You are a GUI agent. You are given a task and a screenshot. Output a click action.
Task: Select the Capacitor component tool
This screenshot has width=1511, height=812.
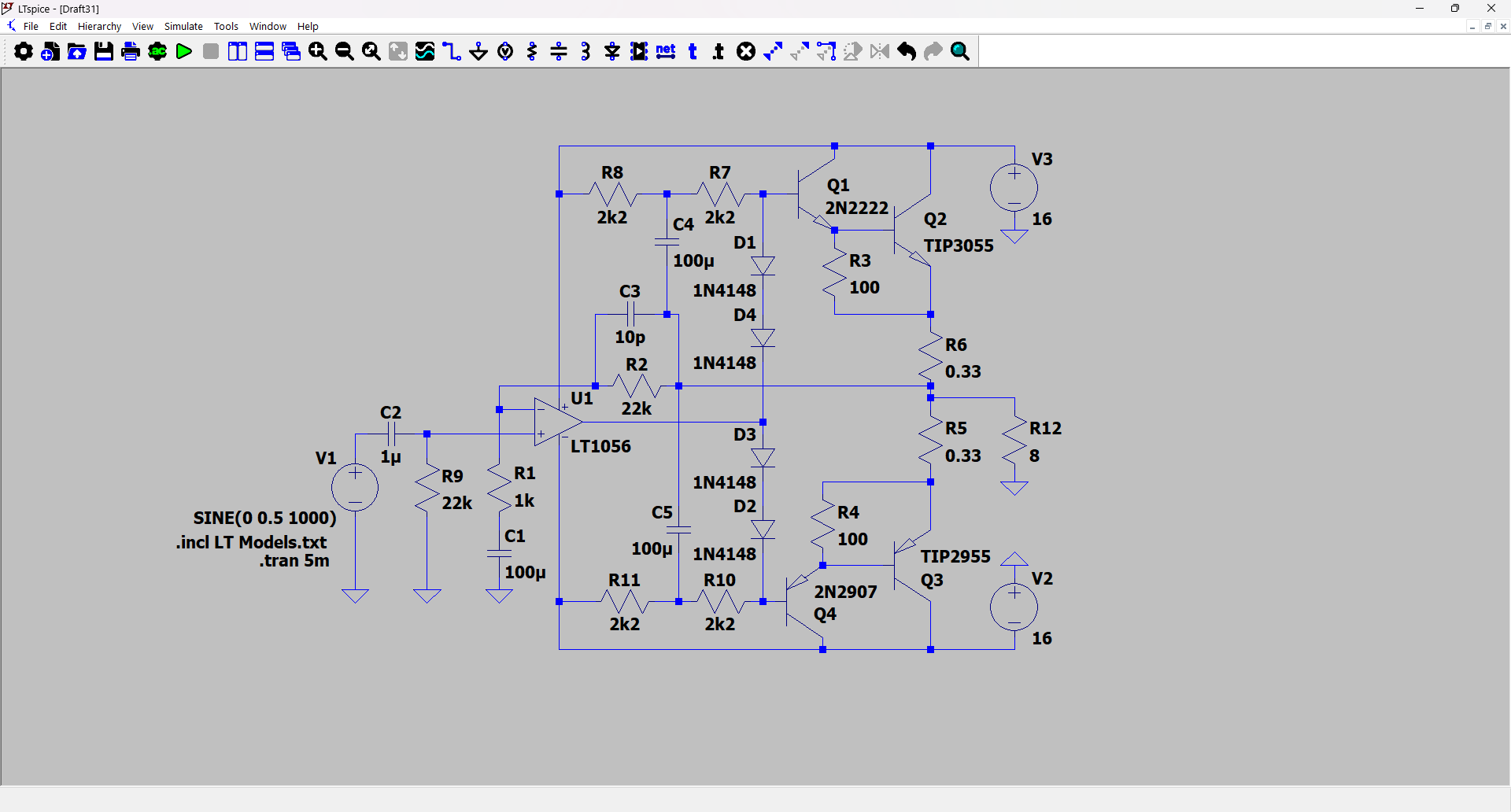(559, 52)
